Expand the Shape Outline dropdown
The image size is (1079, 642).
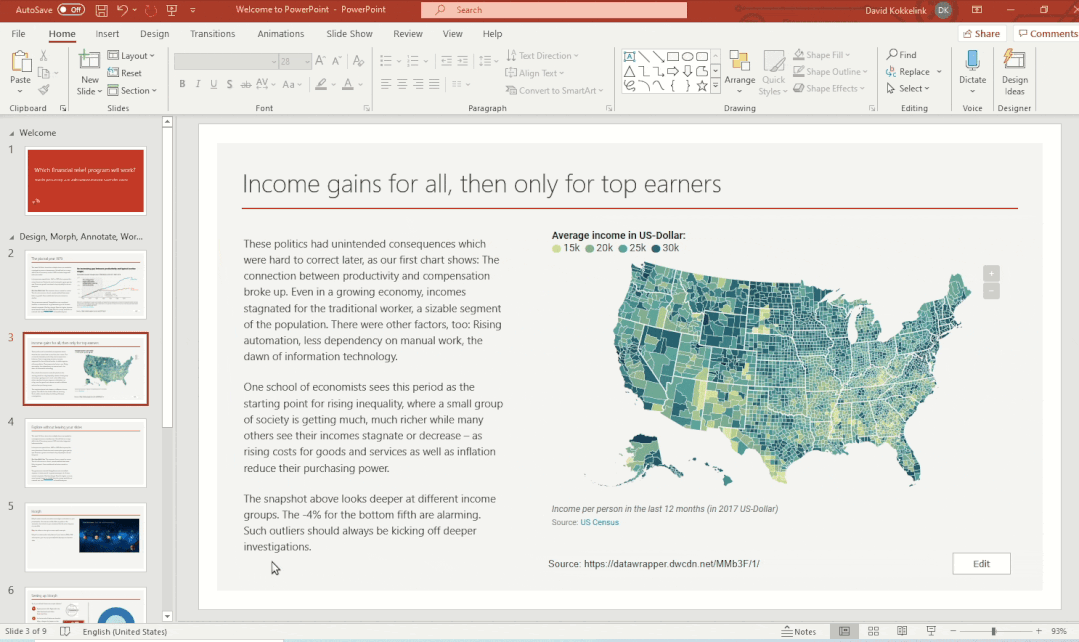pos(865,72)
